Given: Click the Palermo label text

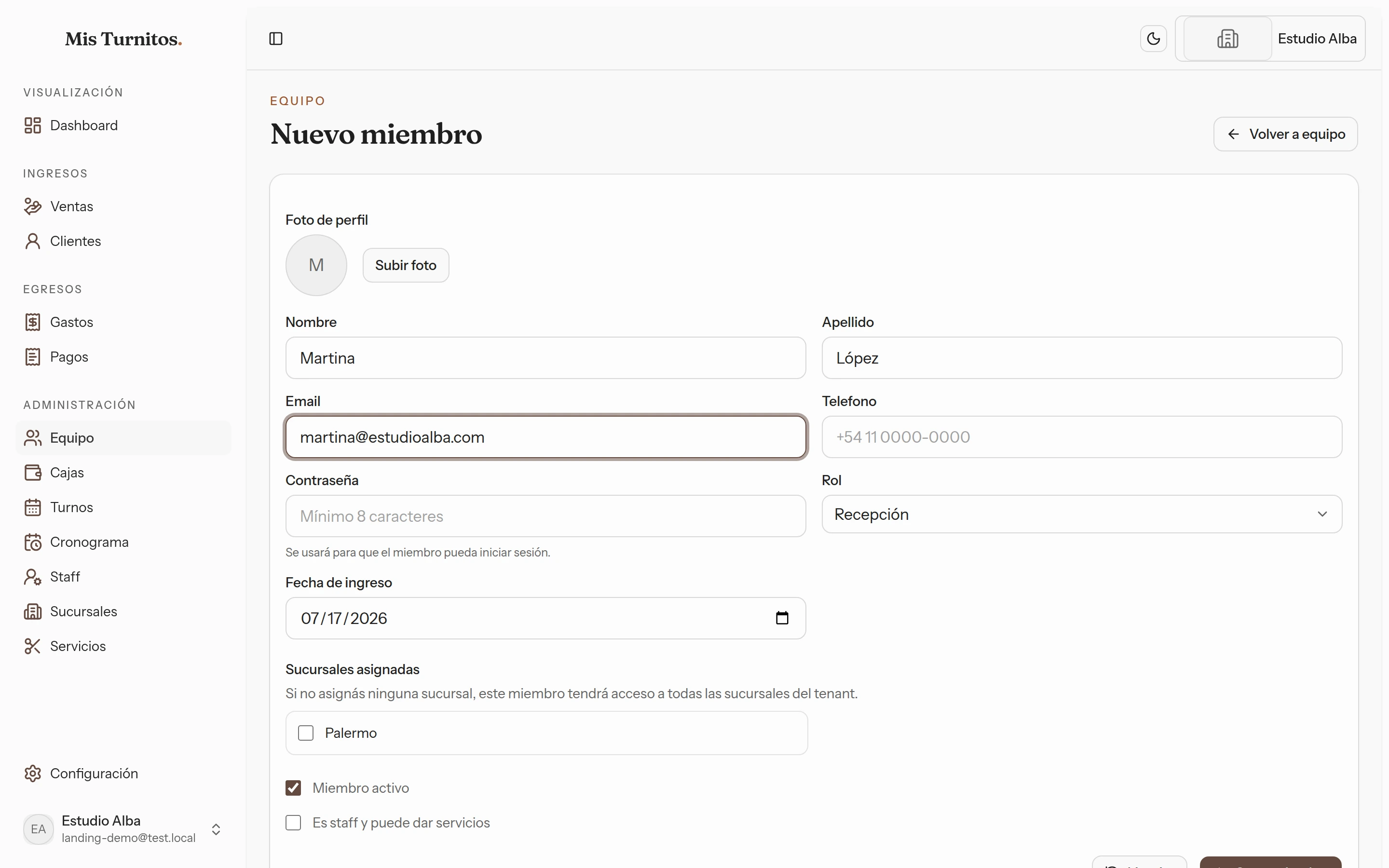Looking at the screenshot, I should click(x=351, y=733).
